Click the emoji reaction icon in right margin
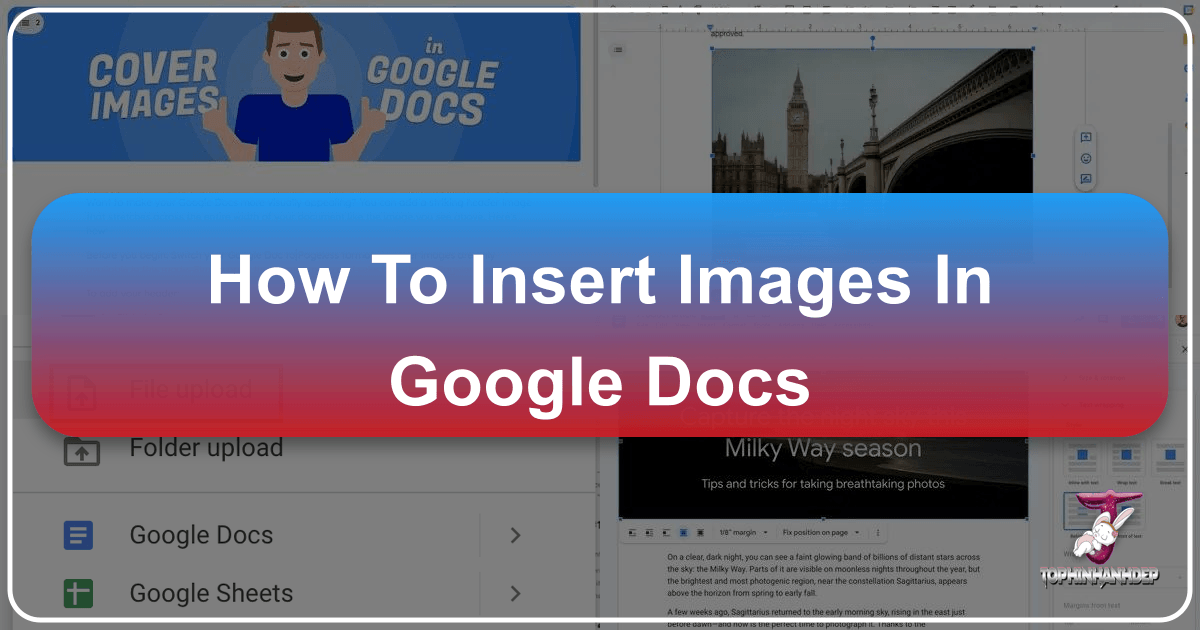 (x=1085, y=158)
